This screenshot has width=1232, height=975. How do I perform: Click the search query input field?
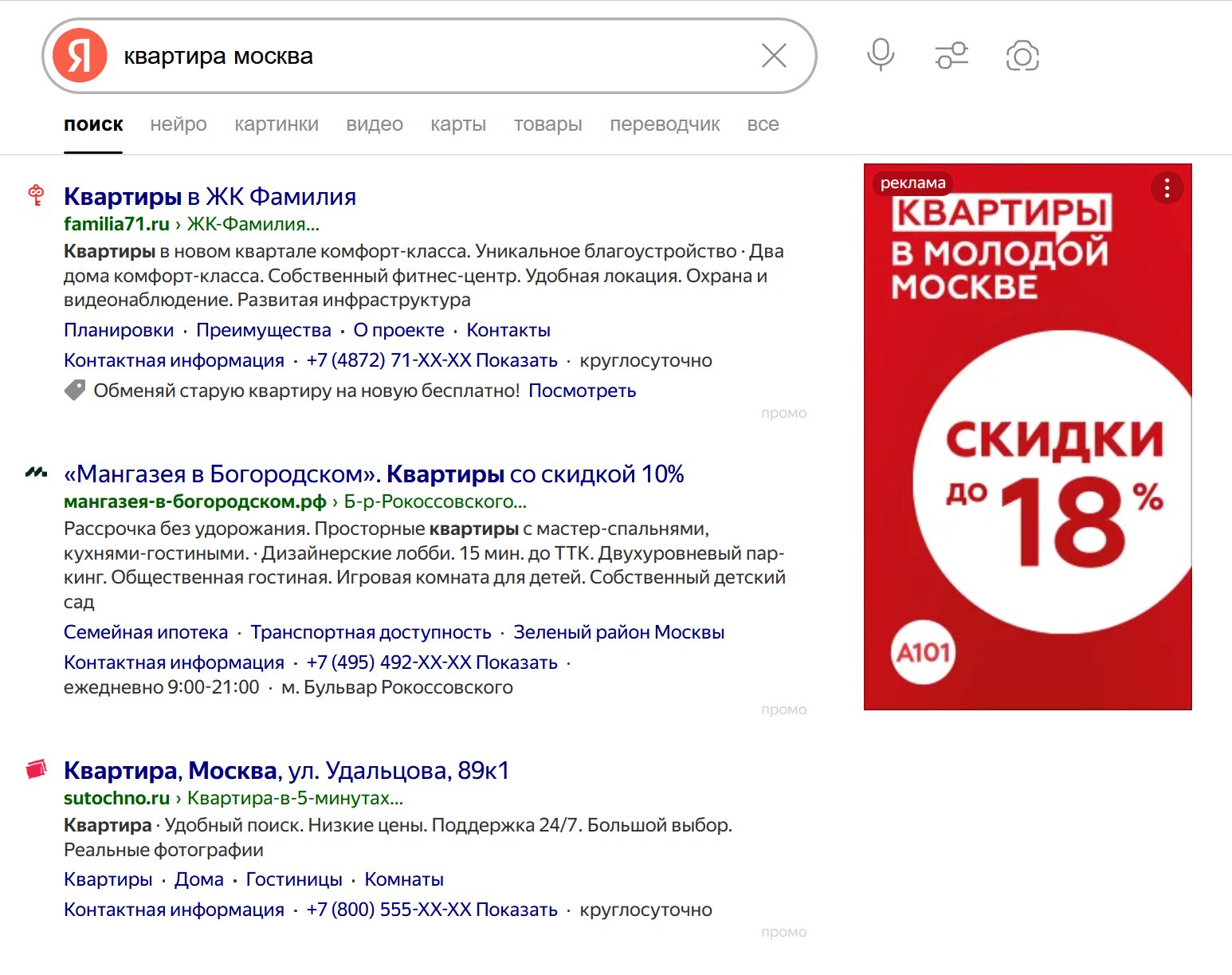(x=430, y=56)
